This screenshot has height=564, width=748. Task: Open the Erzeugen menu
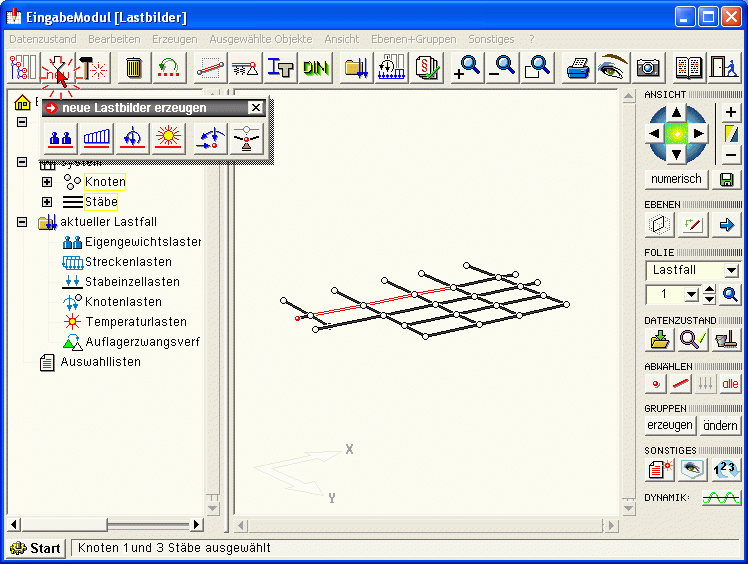click(x=174, y=39)
